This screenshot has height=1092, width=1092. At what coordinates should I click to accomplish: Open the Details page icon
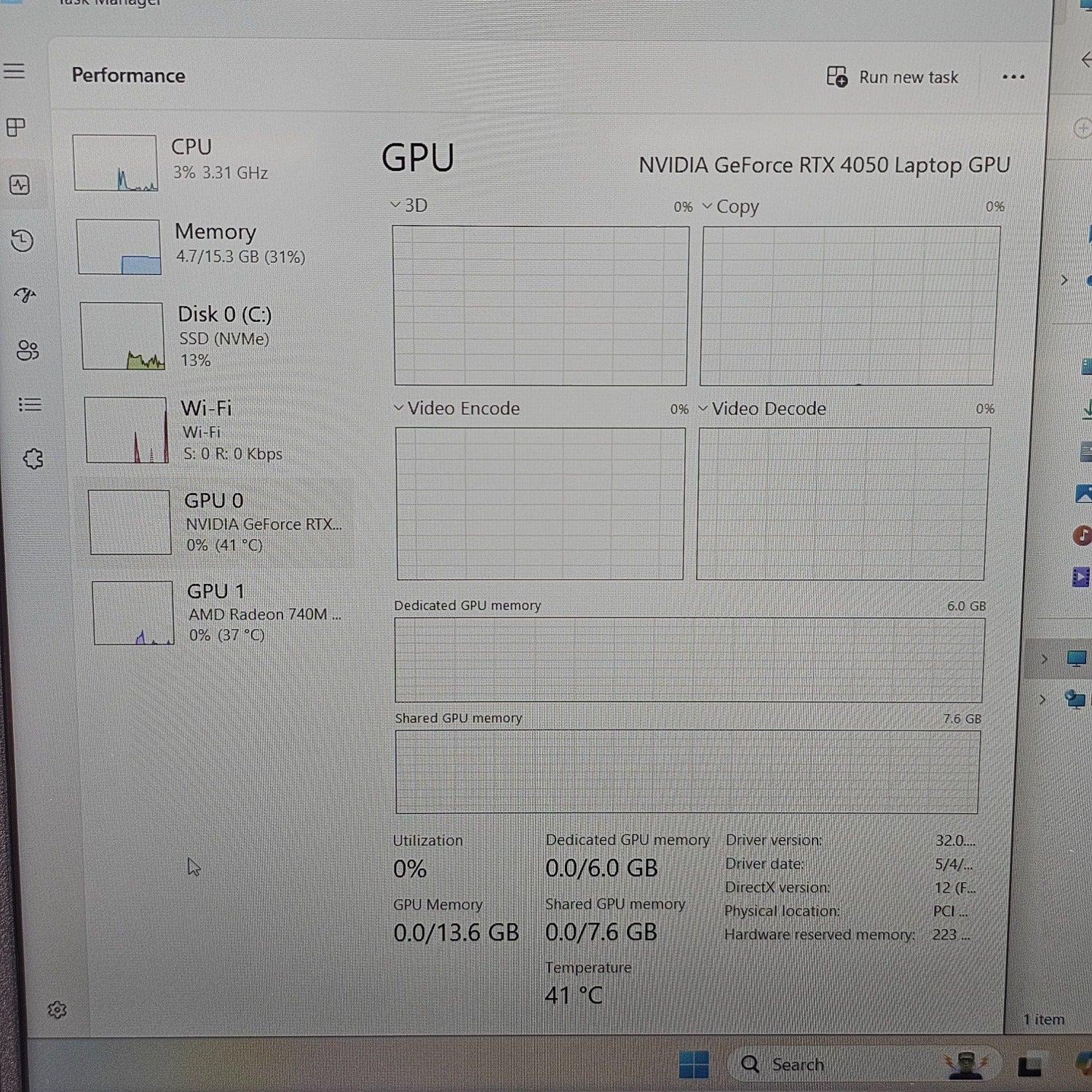tap(30, 404)
